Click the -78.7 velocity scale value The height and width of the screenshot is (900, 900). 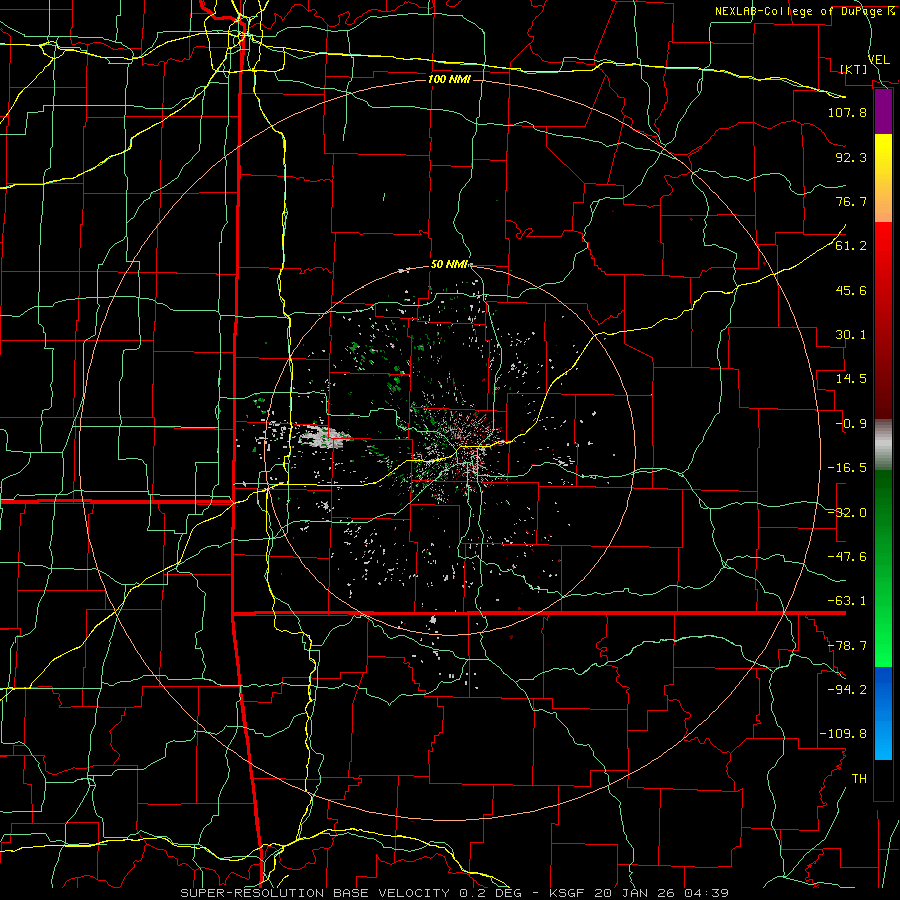tap(847, 646)
